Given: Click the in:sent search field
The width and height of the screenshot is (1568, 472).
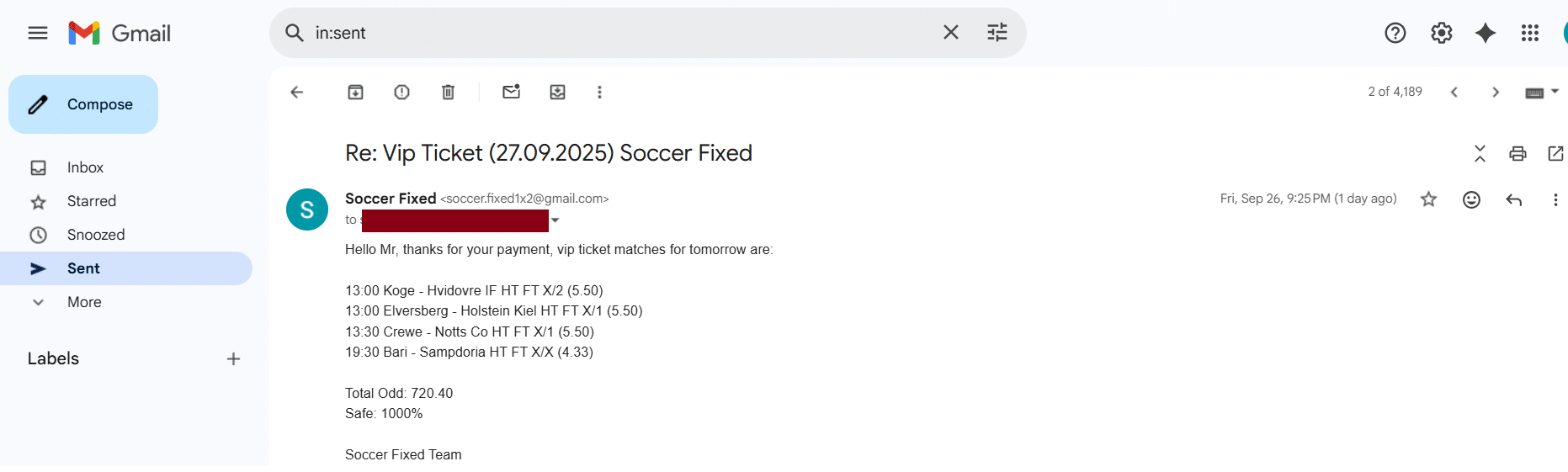Looking at the screenshot, I should point(623,33).
